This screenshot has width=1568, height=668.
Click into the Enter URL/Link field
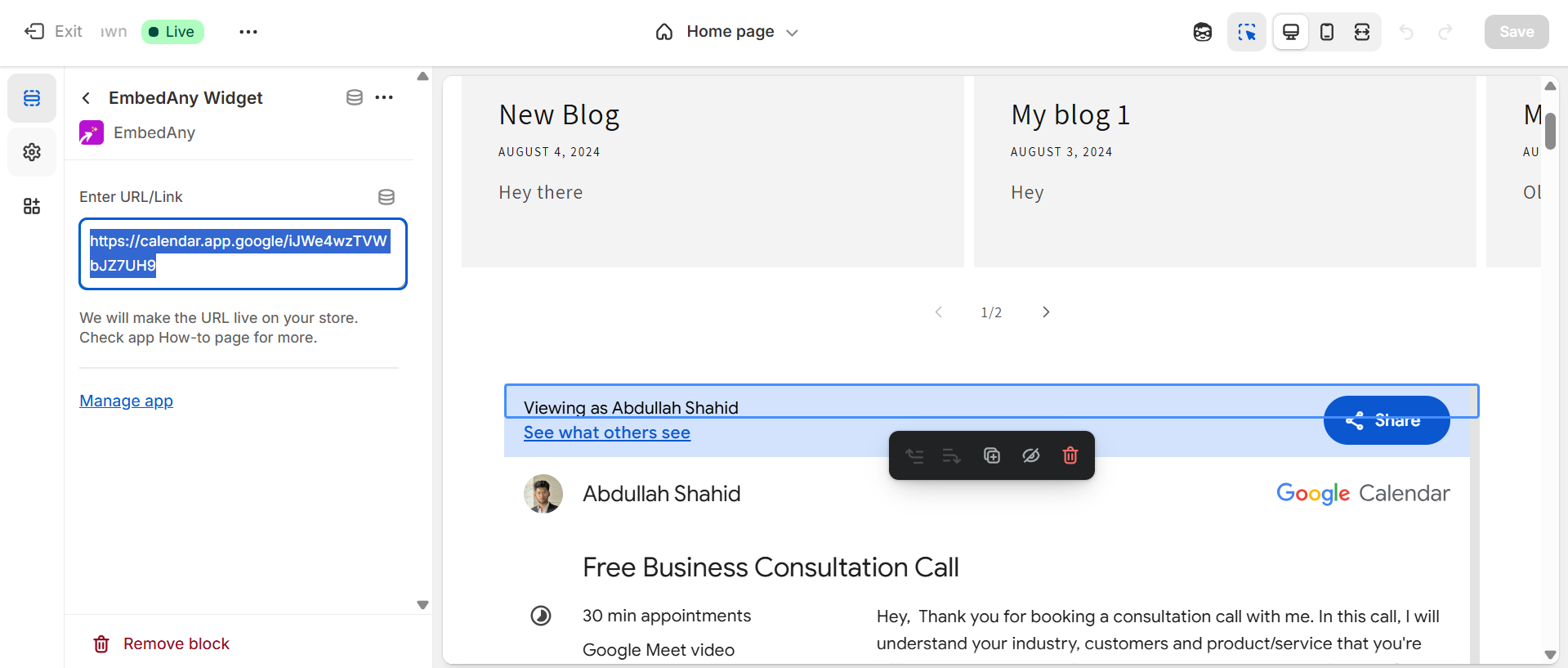[x=243, y=253]
